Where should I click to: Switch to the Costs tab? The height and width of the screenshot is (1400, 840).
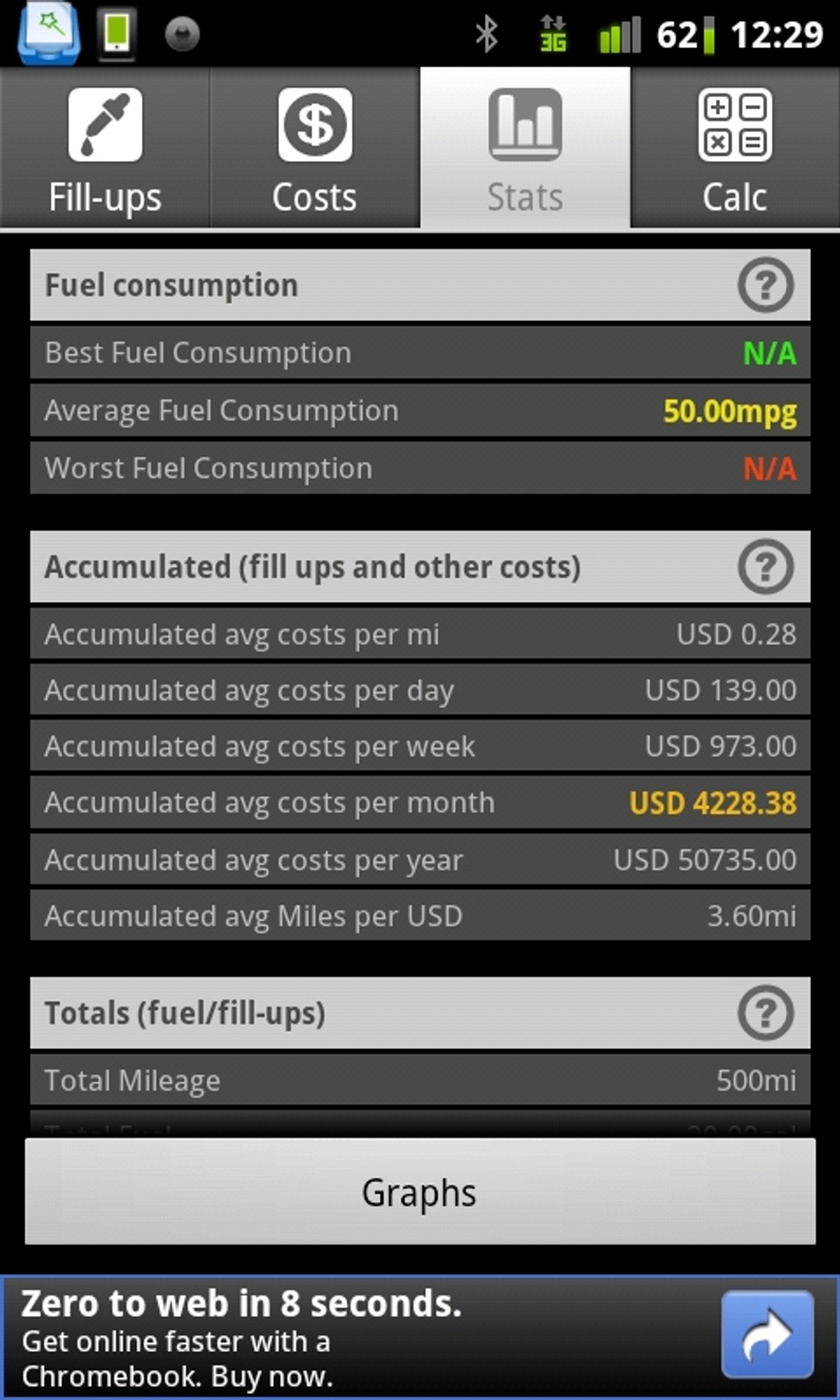(x=315, y=149)
